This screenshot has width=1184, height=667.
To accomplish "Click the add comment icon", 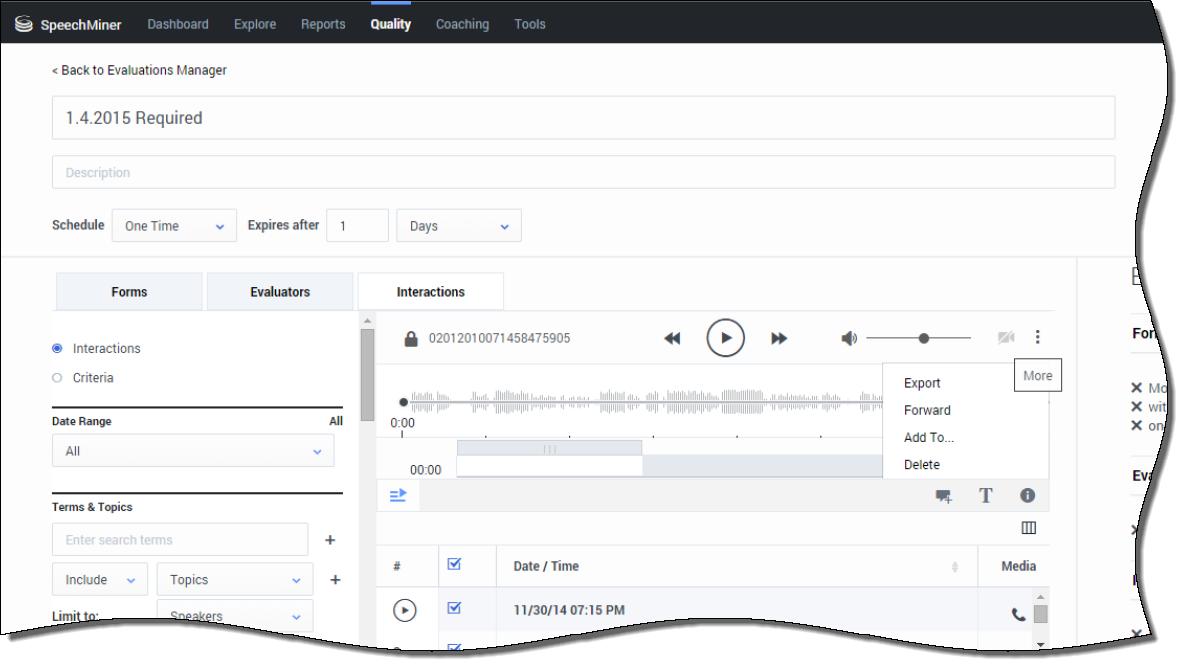I will tap(943, 496).
